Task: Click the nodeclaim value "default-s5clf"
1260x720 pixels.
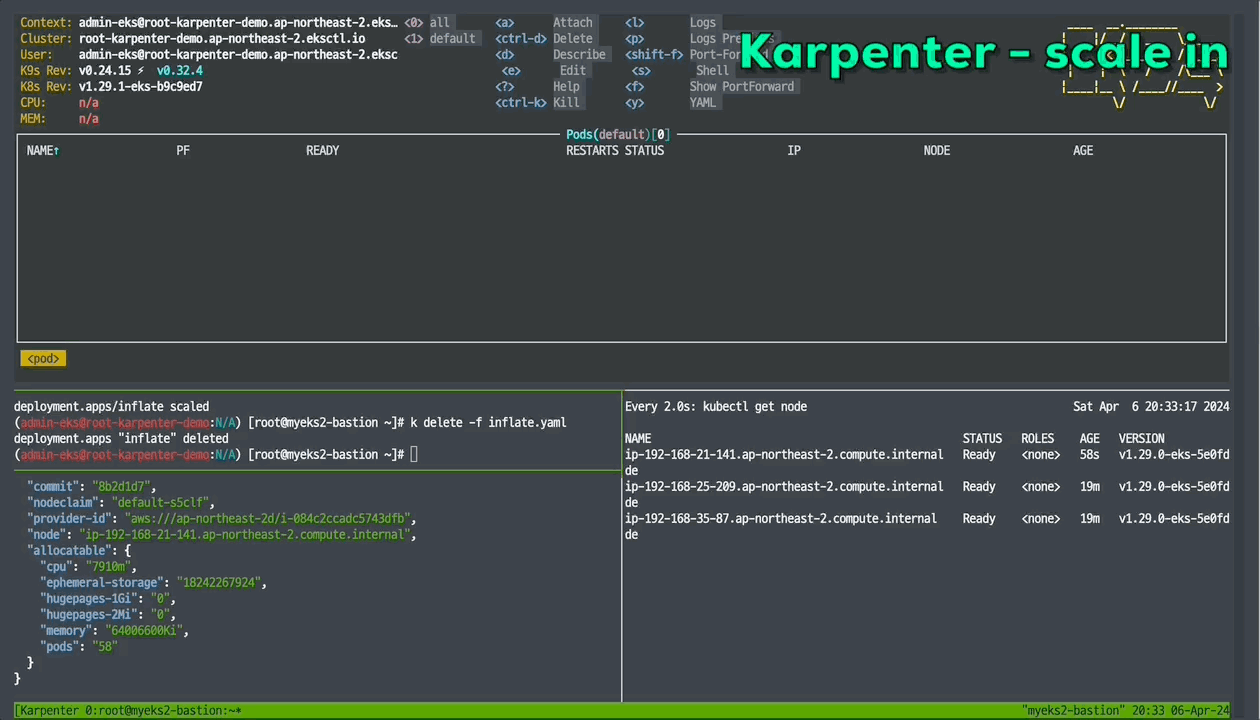Action: [x=162, y=502]
